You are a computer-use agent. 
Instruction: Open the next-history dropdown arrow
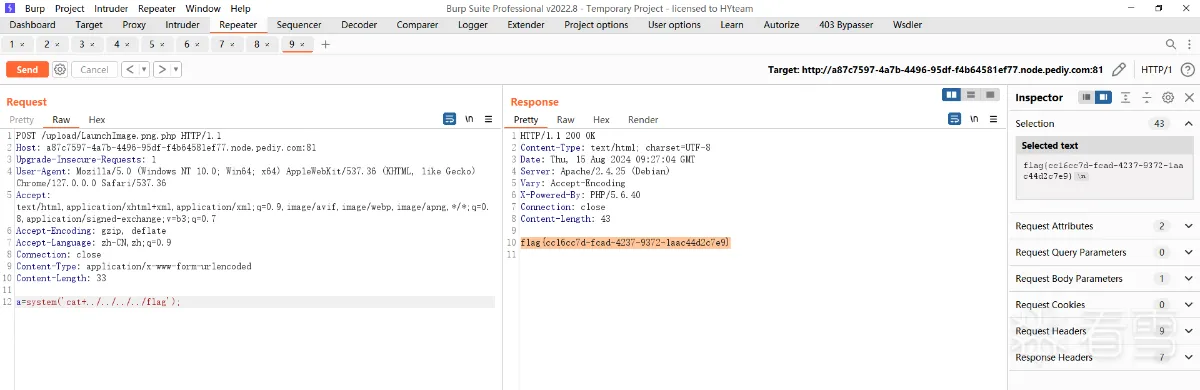coord(175,69)
